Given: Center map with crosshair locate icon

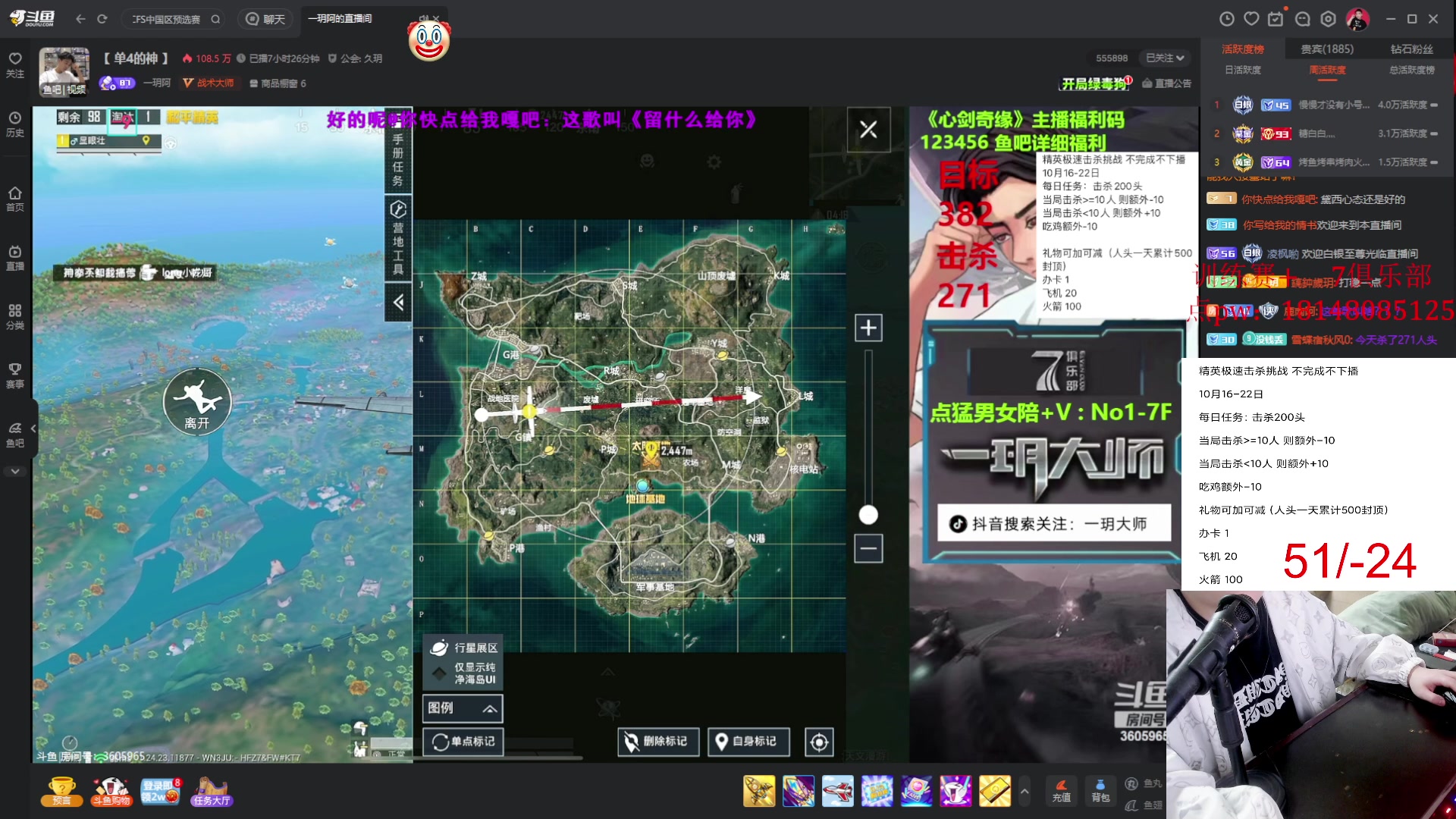Looking at the screenshot, I should (x=819, y=742).
